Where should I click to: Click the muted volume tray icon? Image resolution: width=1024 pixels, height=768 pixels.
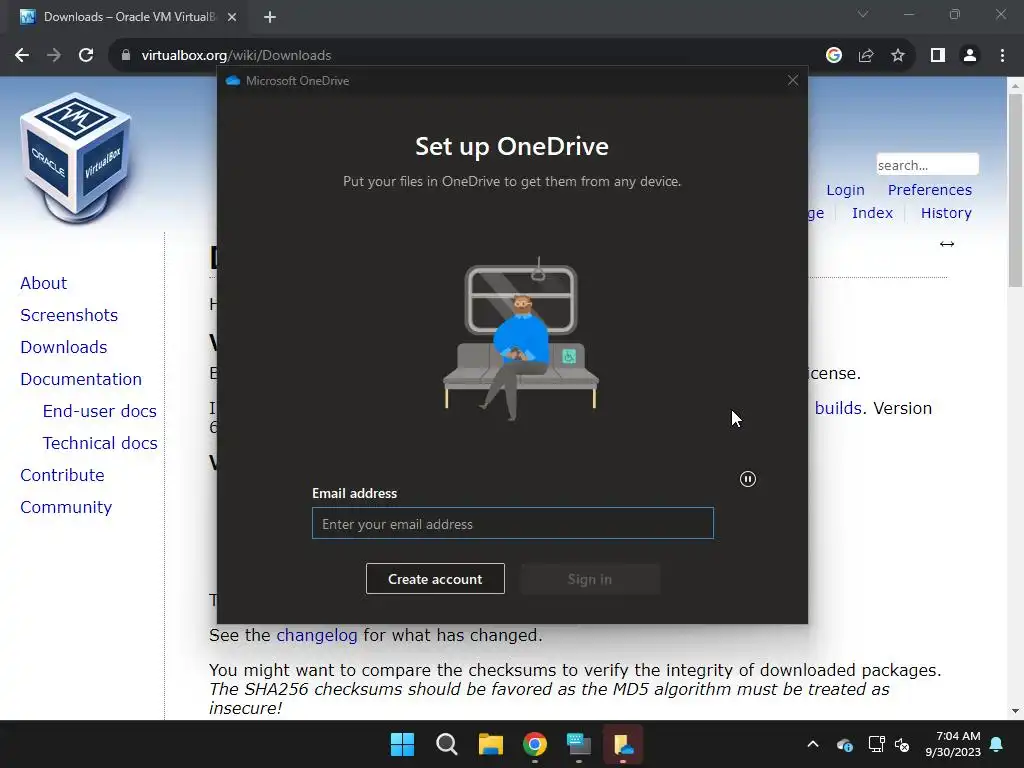(x=902, y=744)
